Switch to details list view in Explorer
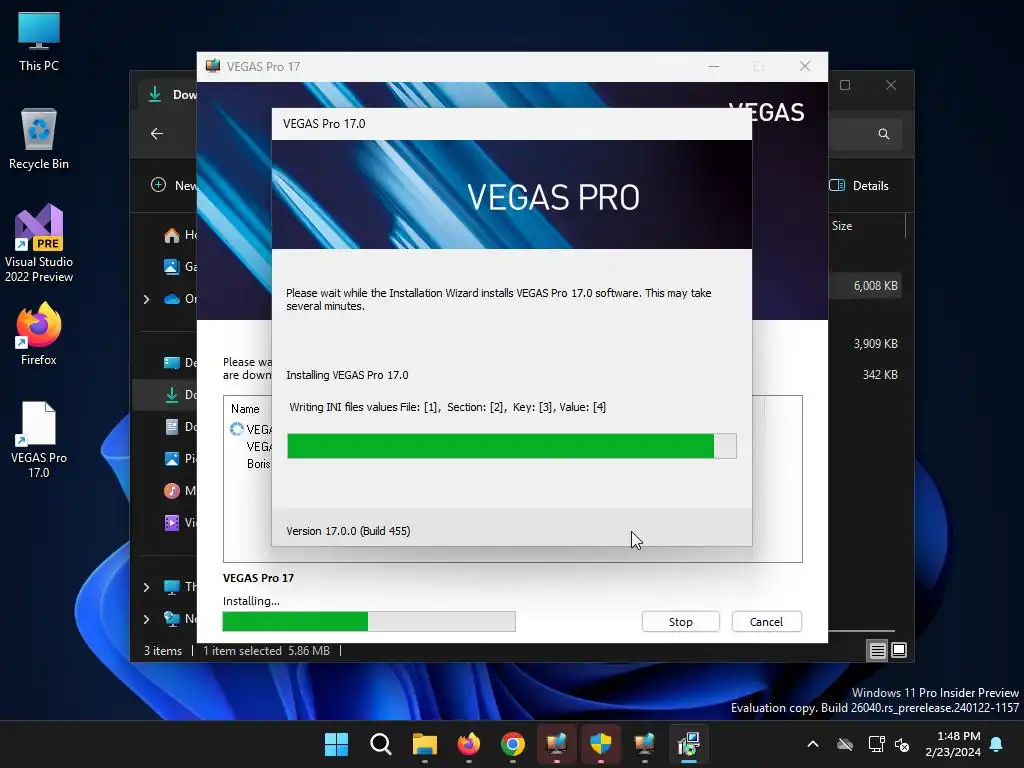The height and width of the screenshot is (768, 1024). (x=877, y=650)
